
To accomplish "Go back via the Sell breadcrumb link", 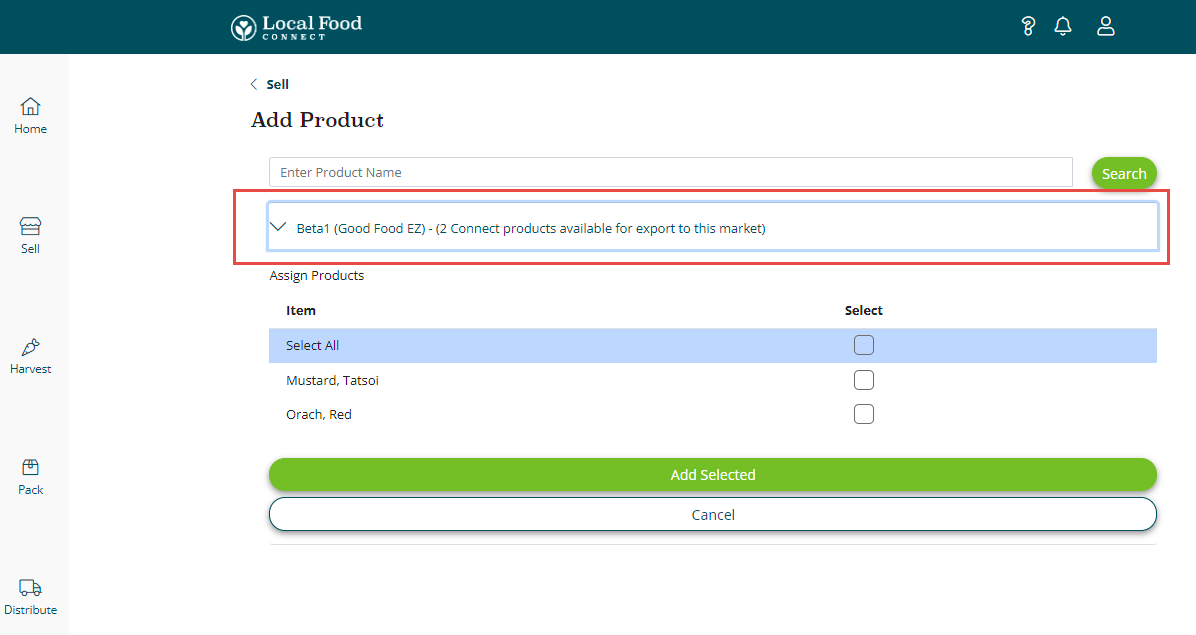I will (x=277, y=84).
